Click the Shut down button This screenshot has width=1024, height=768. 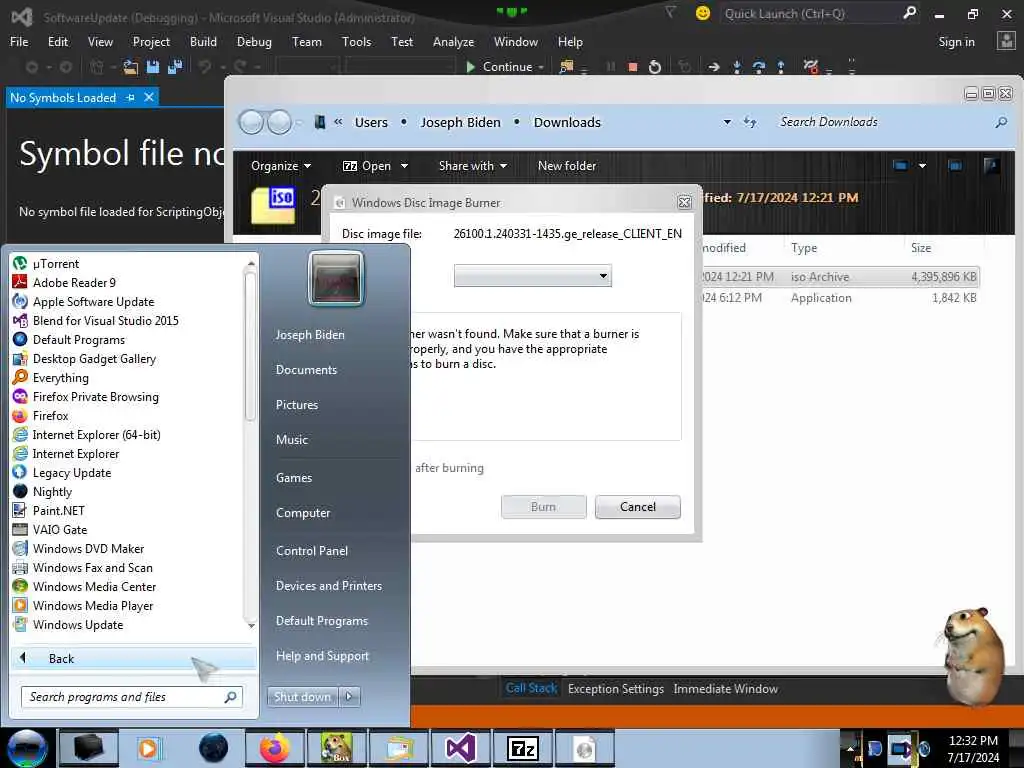coord(302,696)
